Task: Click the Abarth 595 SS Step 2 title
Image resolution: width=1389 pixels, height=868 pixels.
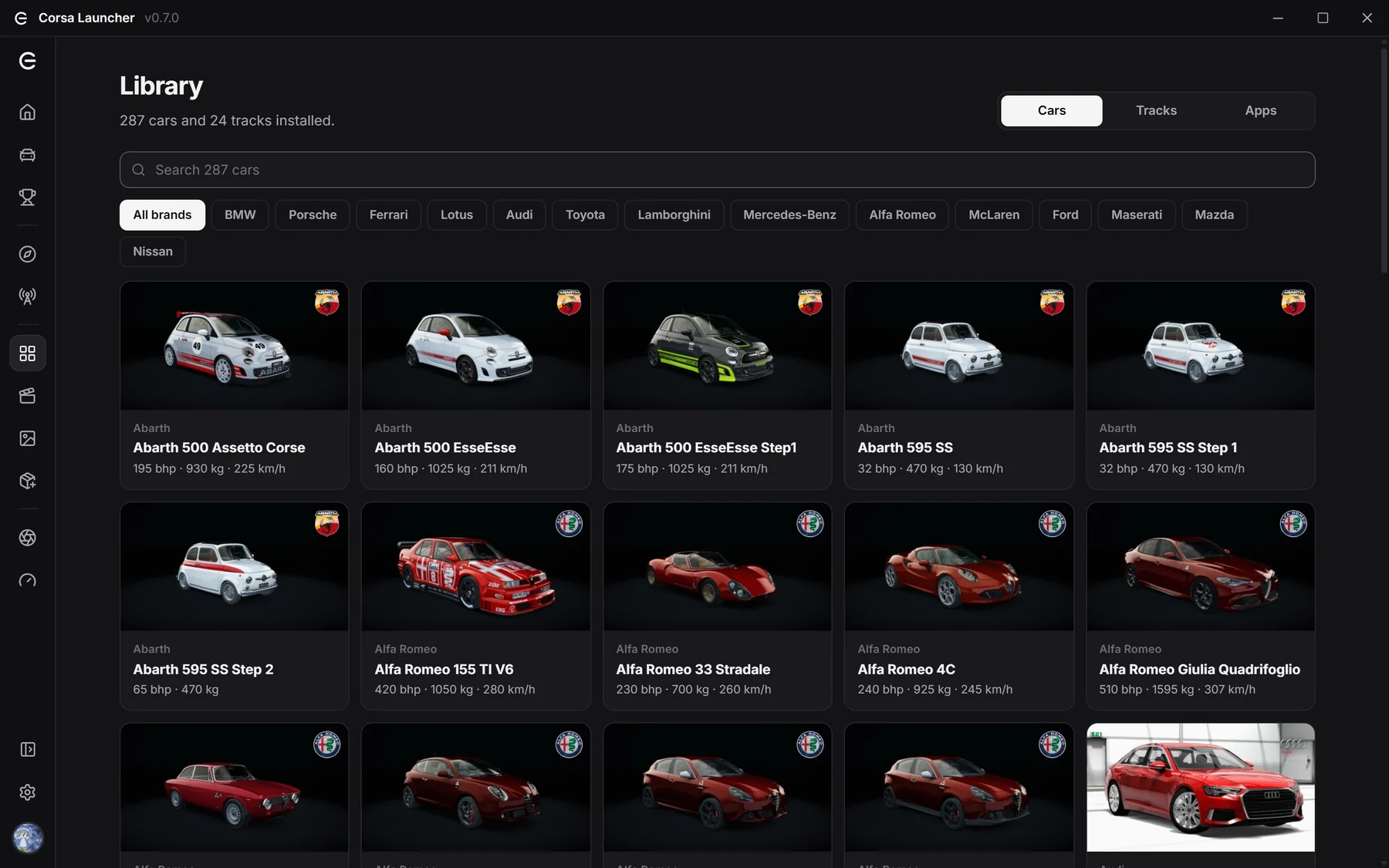Action: tap(203, 669)
